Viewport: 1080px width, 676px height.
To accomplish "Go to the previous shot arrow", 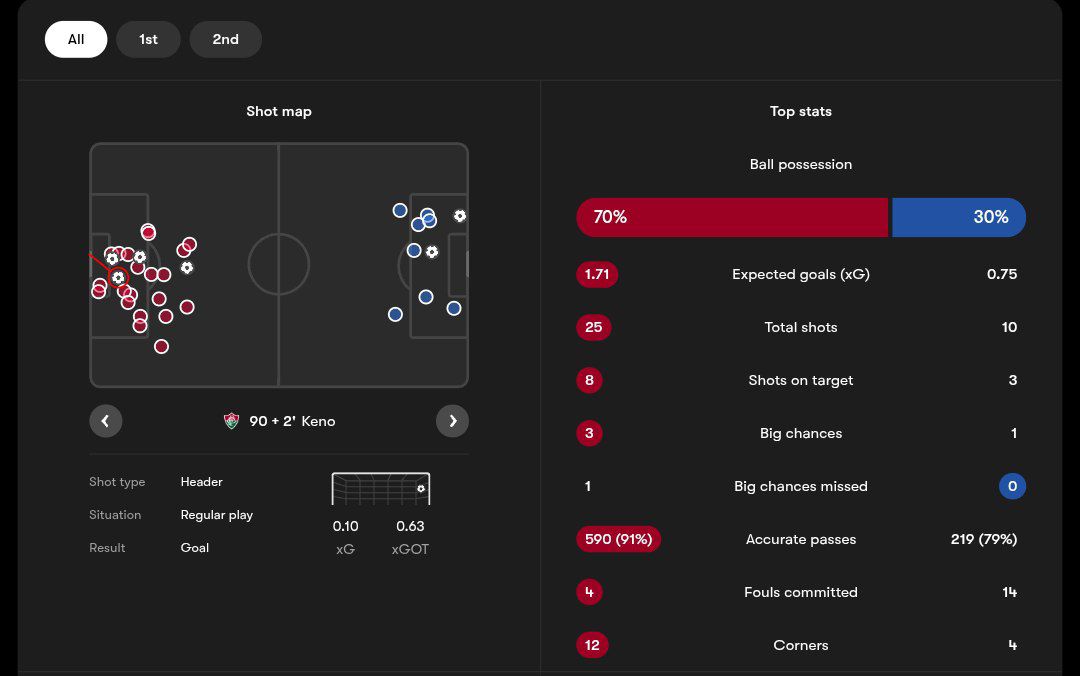I will click(x=105, y=421).
